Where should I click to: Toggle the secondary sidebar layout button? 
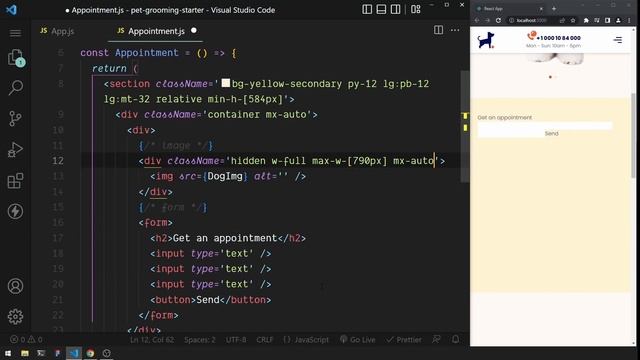[x=396, y=9]
